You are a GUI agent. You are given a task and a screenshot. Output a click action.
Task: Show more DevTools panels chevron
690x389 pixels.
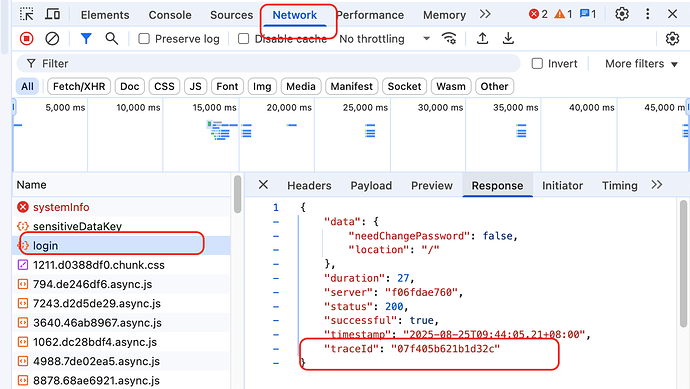point(485,15)
